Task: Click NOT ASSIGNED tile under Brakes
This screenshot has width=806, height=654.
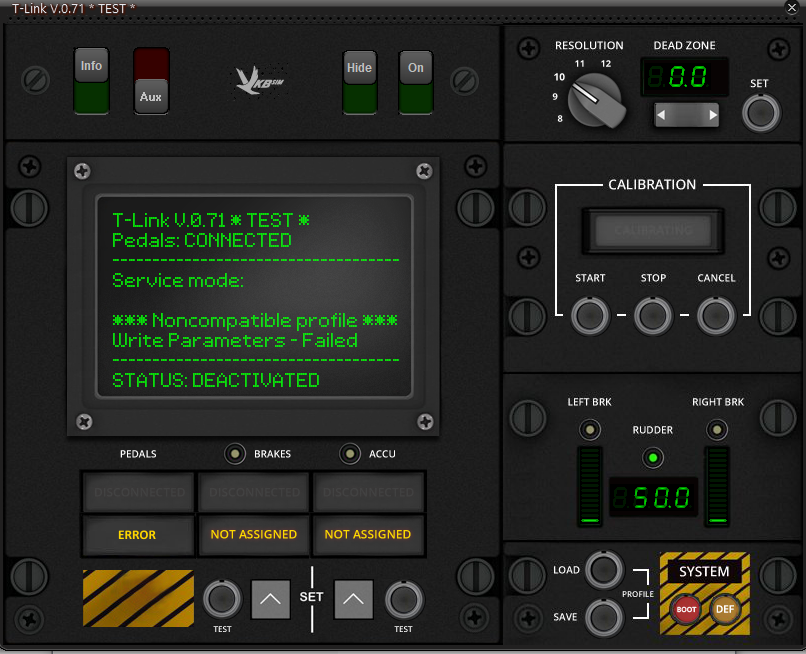Action: pos(253,535)
